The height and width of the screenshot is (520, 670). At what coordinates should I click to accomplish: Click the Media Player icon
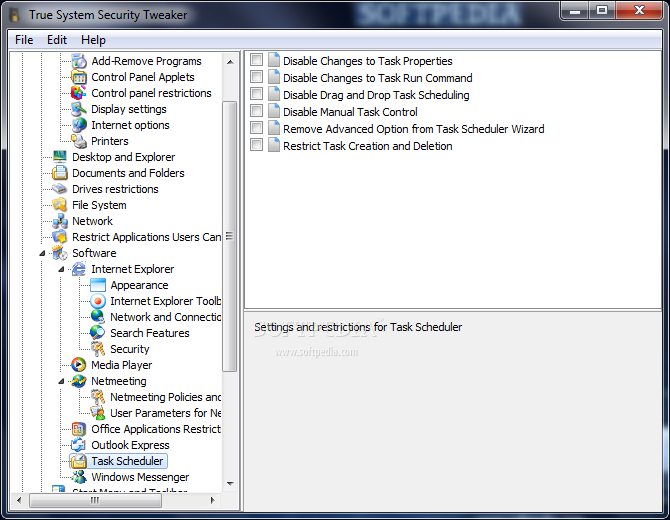(x=79, y=365)
